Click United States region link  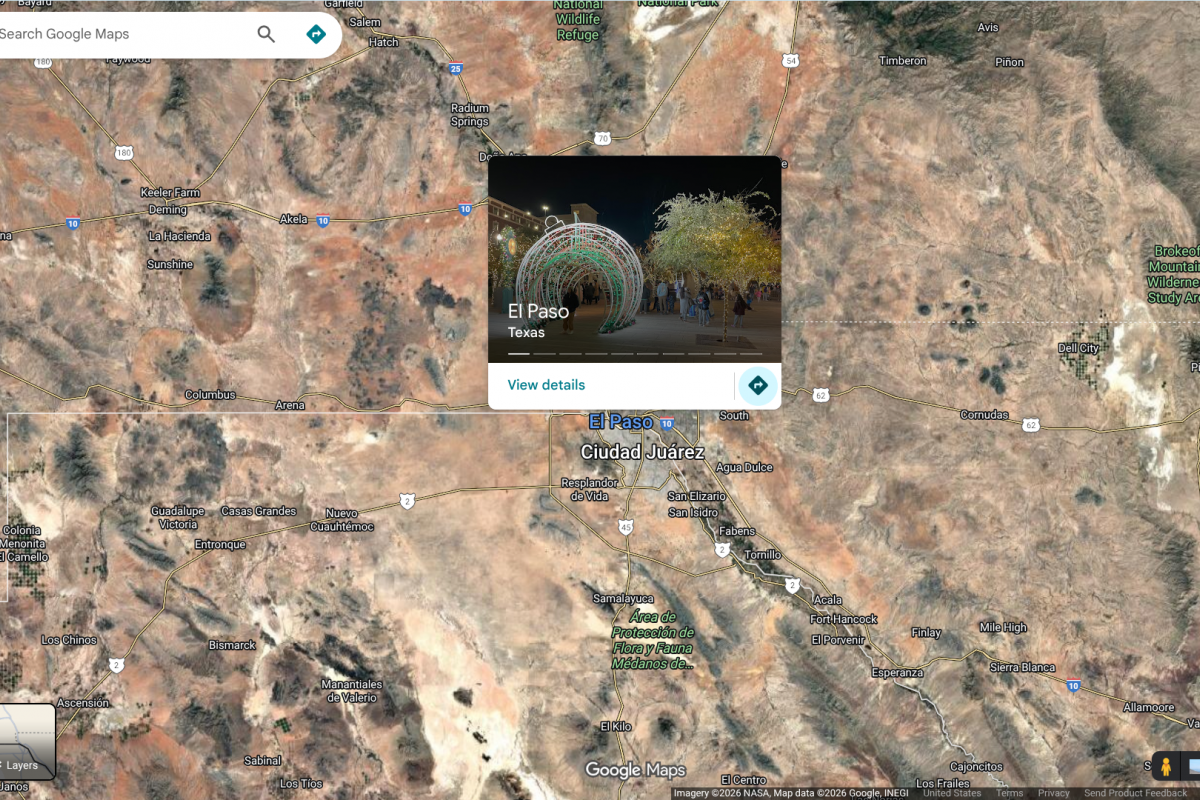(x=952, y=793)
